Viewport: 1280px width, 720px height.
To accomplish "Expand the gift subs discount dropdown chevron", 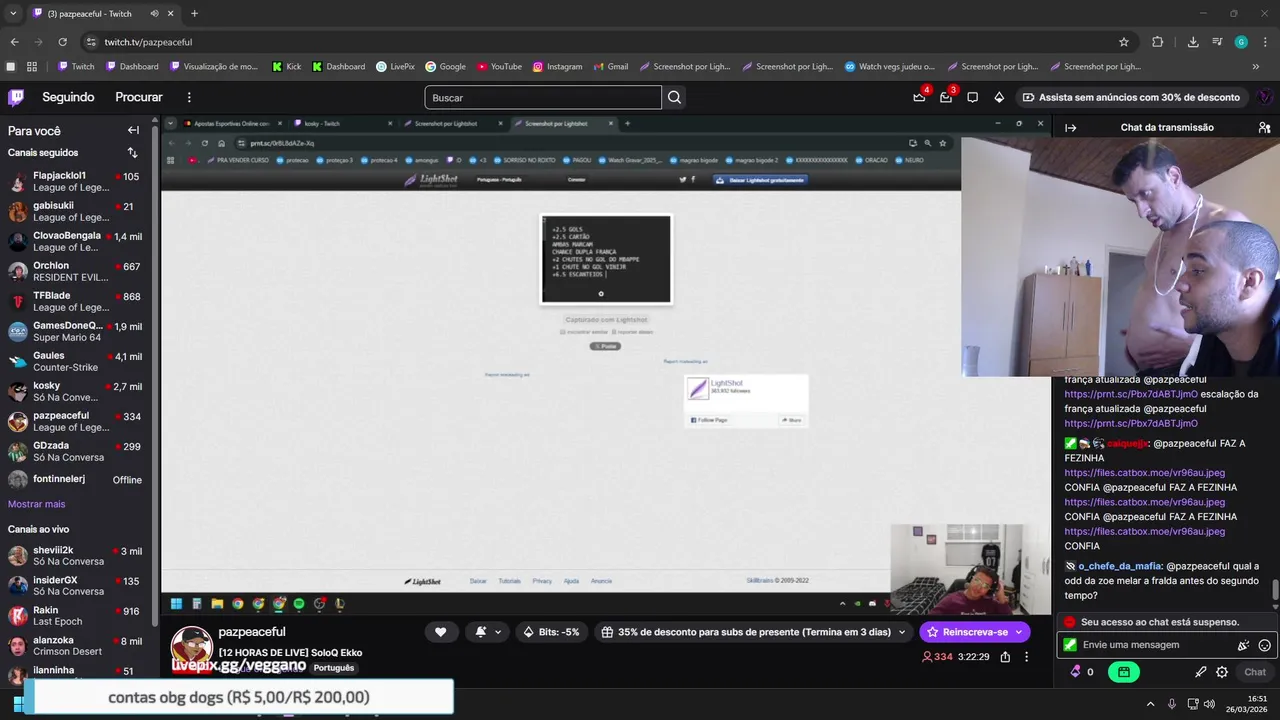I will pyautogui.click(x=902, y=632).
